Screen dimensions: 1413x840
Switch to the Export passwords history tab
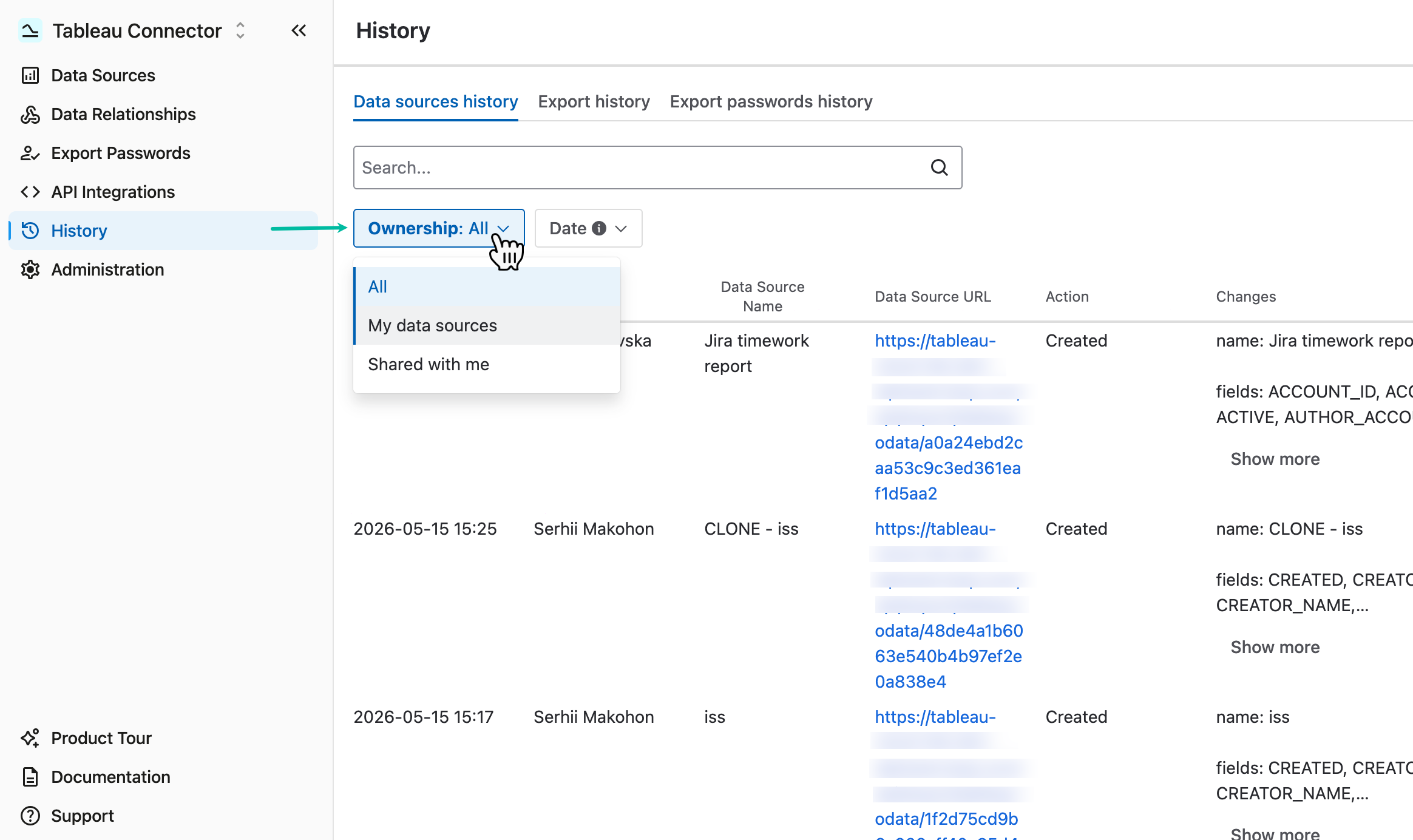pyautogui.click(x=771, y=101)
